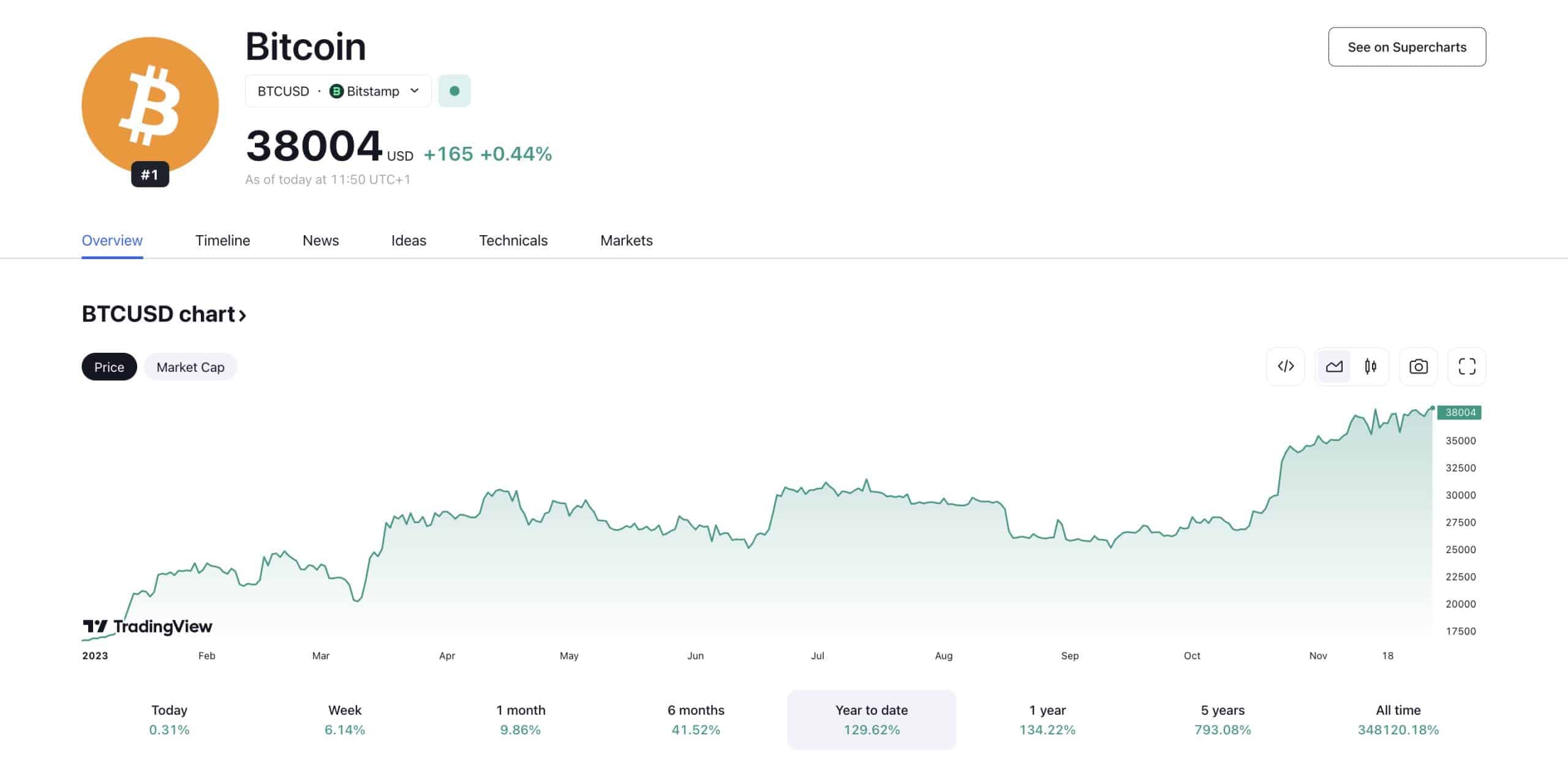Click the 38004 price label on axis
The image size is (1568, 773).
pos(1460,412)
